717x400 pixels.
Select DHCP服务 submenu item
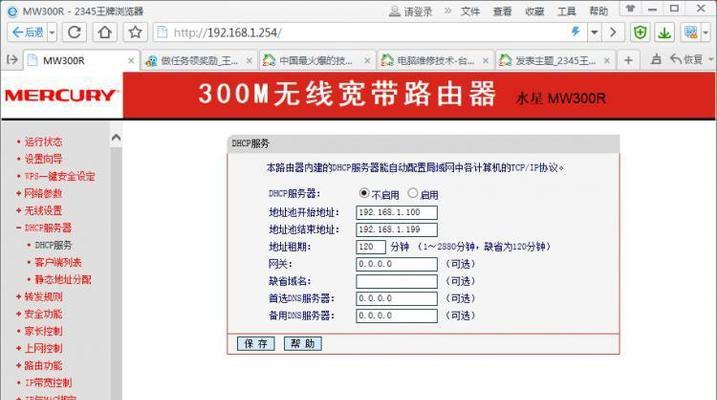pyautogui.click(x=53, y=245)
